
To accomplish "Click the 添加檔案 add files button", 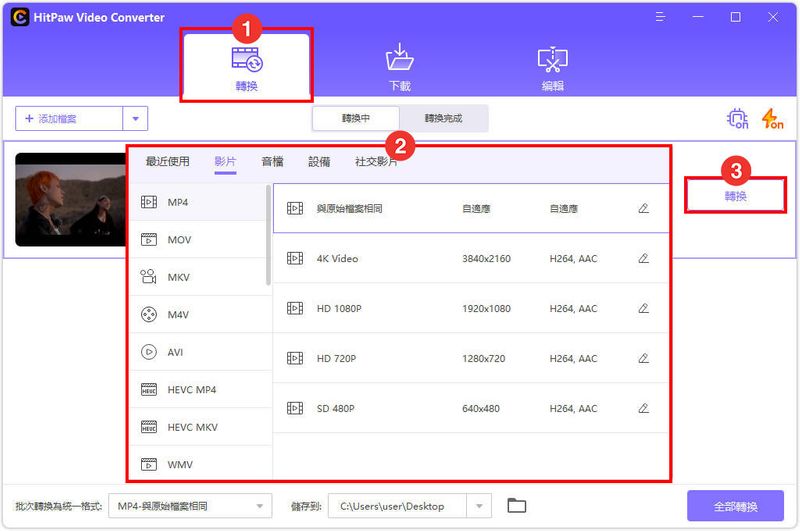I will pos(69,119).
